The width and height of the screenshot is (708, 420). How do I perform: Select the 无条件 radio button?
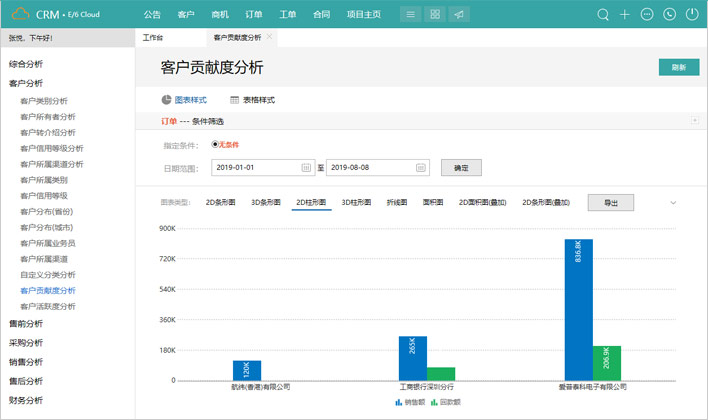pyautogui.click(x=215, y=145)
